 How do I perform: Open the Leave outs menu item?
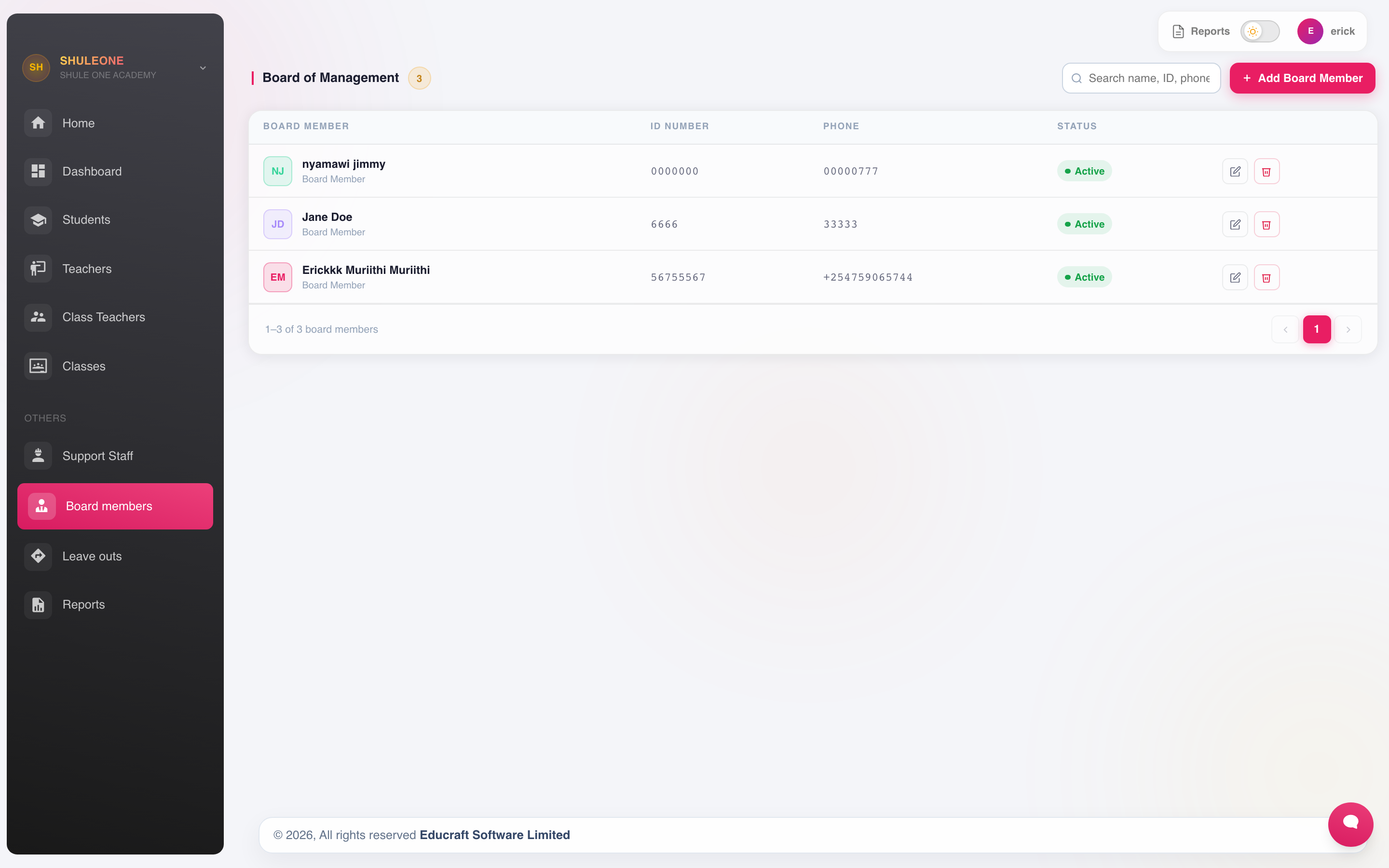click(115, 556)
